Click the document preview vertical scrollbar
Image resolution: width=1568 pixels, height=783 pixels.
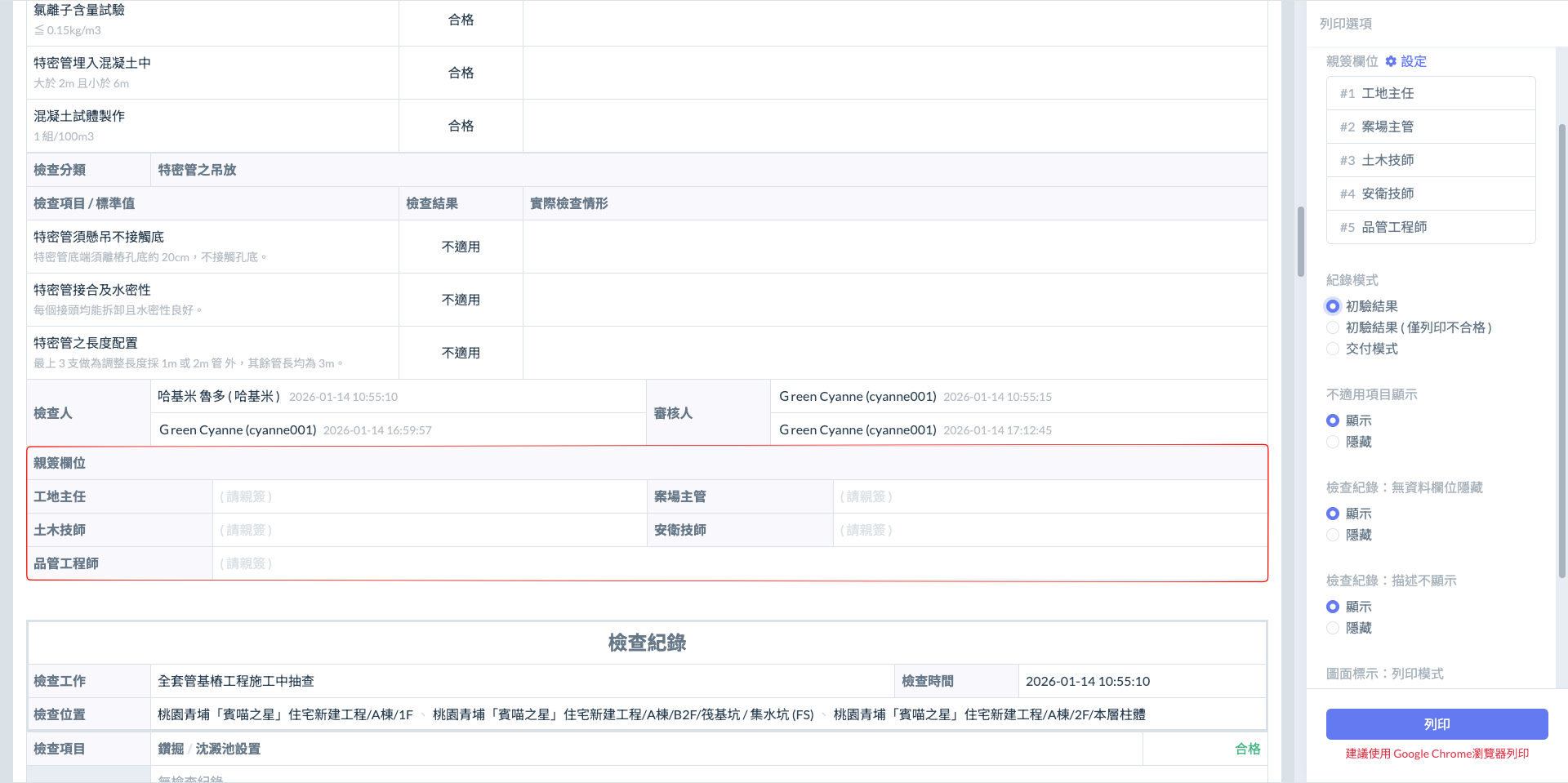coord(1300,242)
